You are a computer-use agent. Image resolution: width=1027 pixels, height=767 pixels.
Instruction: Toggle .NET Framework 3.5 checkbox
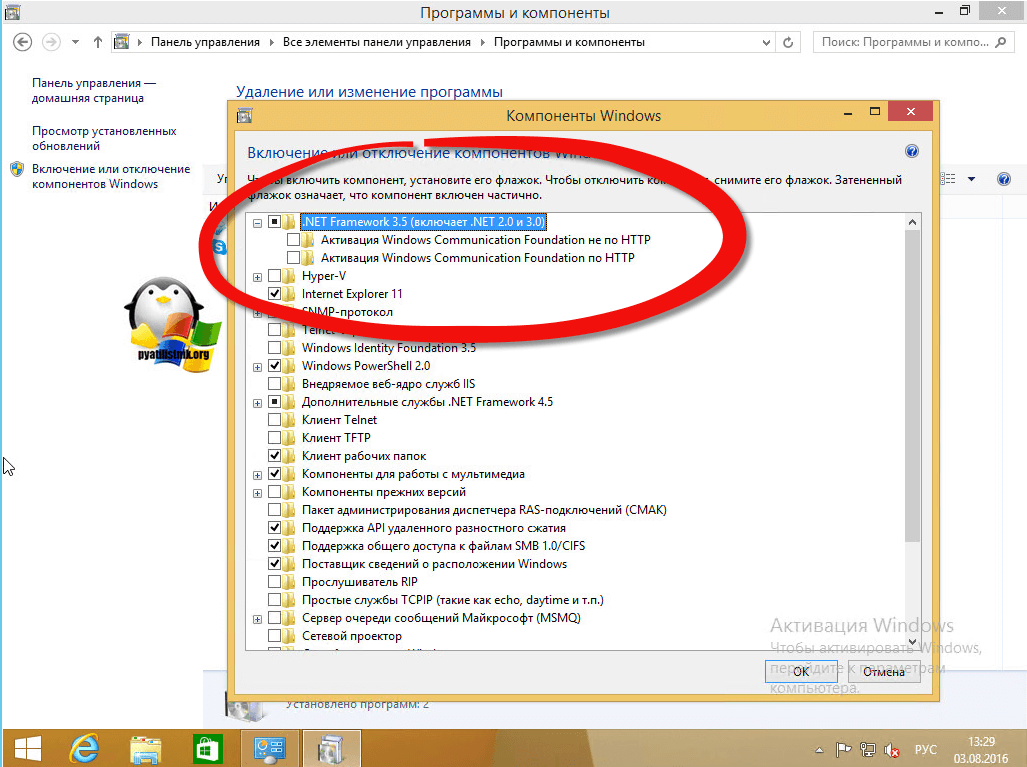pyautogui.click(x=274, y=221)
